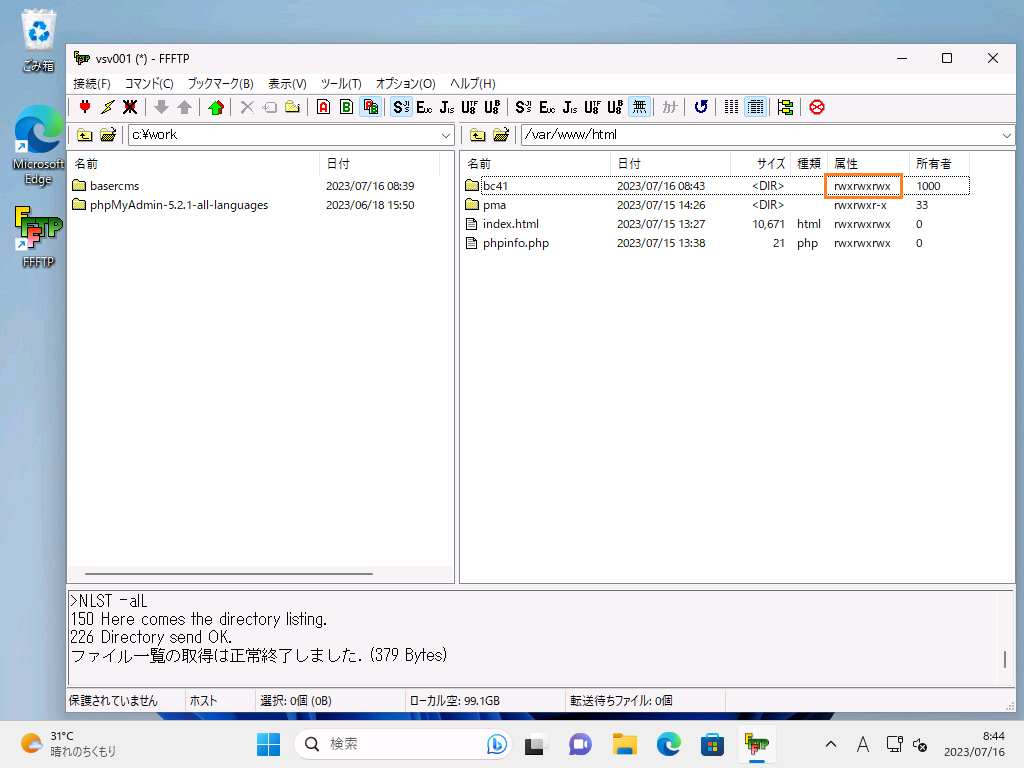Click the Disconnect icon in toolbar
This screenshot has width=1024, height=768.
[x=130, y=107]
